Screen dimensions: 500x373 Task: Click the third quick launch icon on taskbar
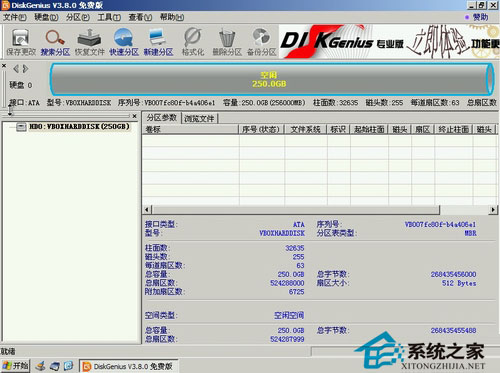(x=69, y=366)
